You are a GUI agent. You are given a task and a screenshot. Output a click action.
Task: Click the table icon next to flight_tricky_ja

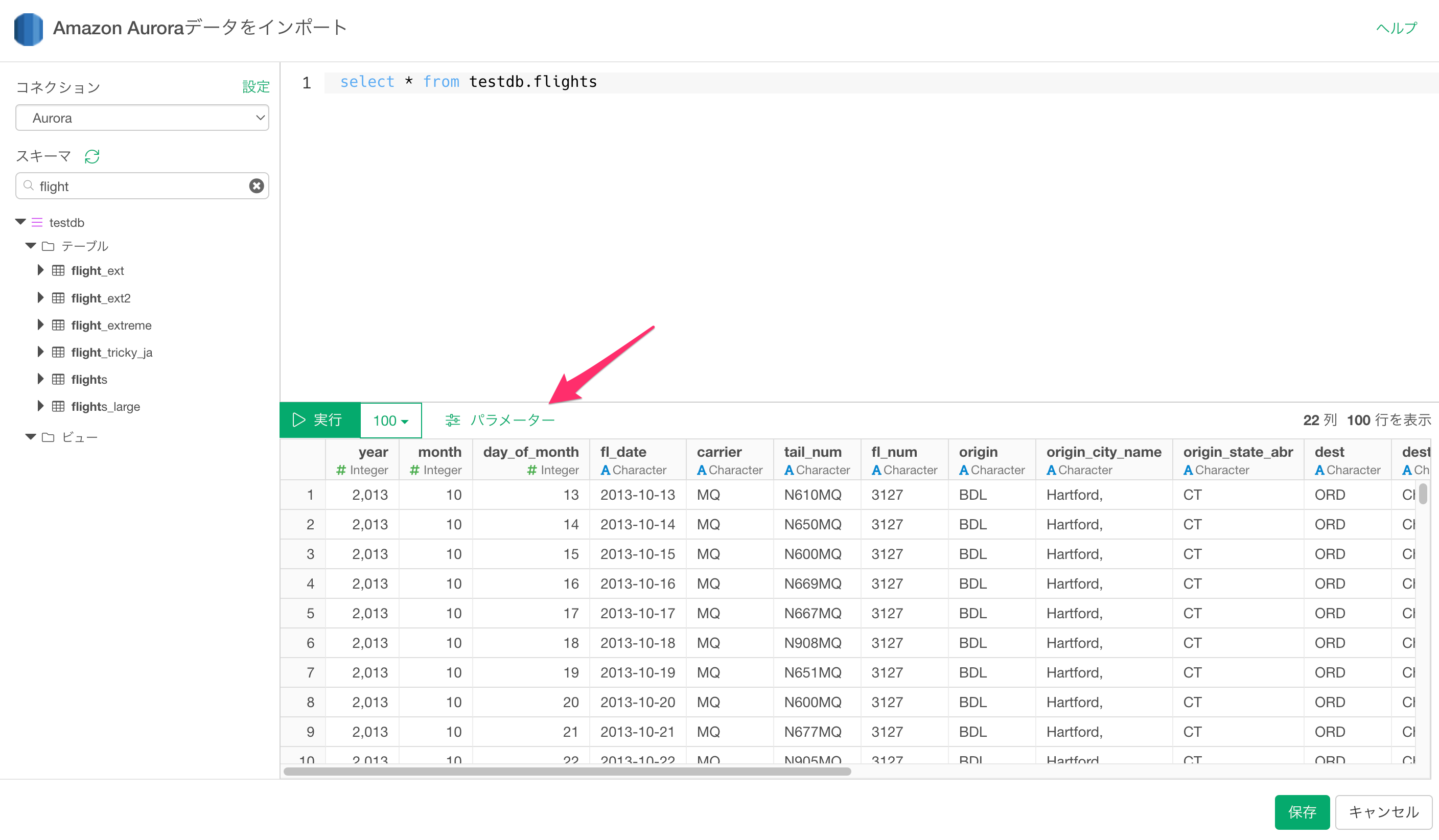(x=58, y=352)
